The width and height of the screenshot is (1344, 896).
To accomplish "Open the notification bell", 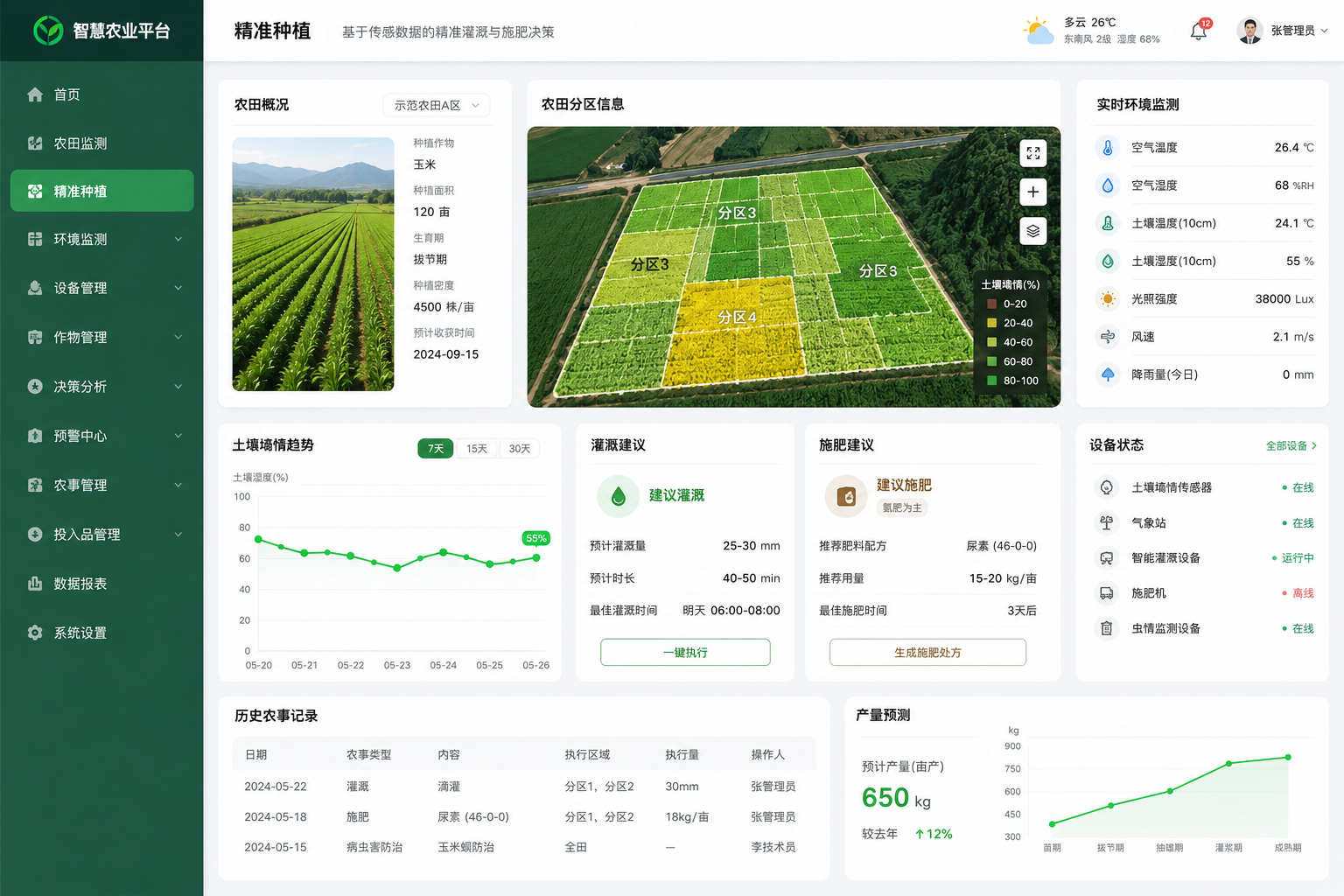I will 1199,31.
